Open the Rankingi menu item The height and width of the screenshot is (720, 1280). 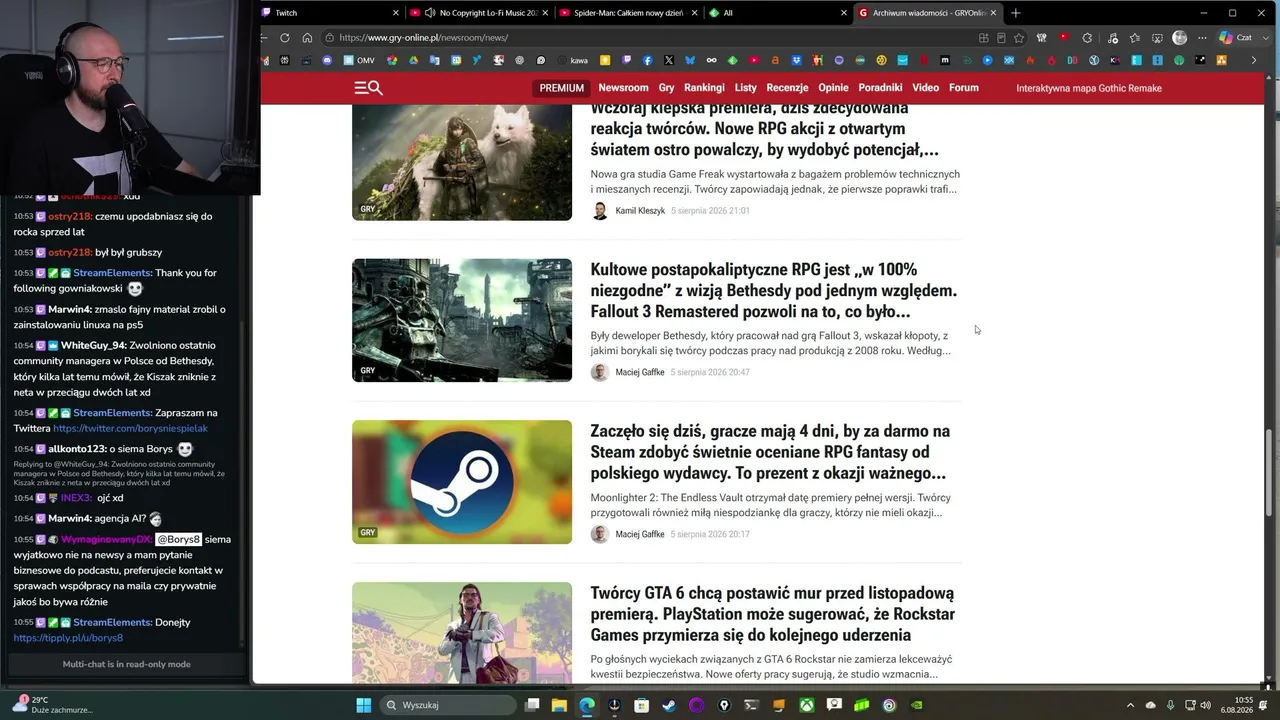pos(704,88)
